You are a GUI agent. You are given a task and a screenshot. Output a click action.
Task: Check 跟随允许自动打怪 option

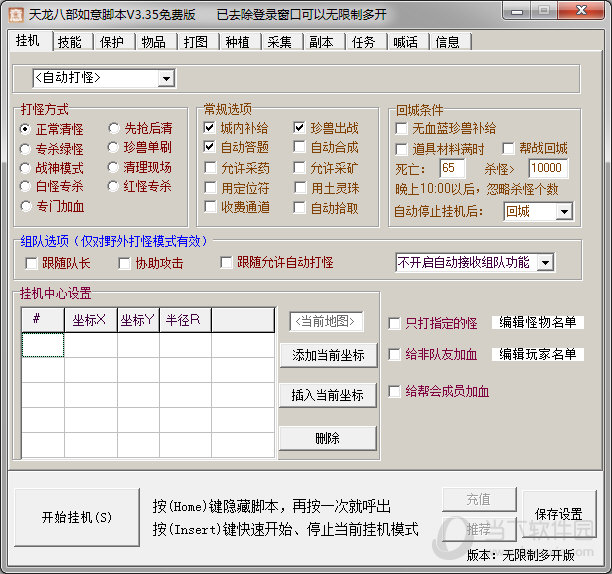click(226, 263)
